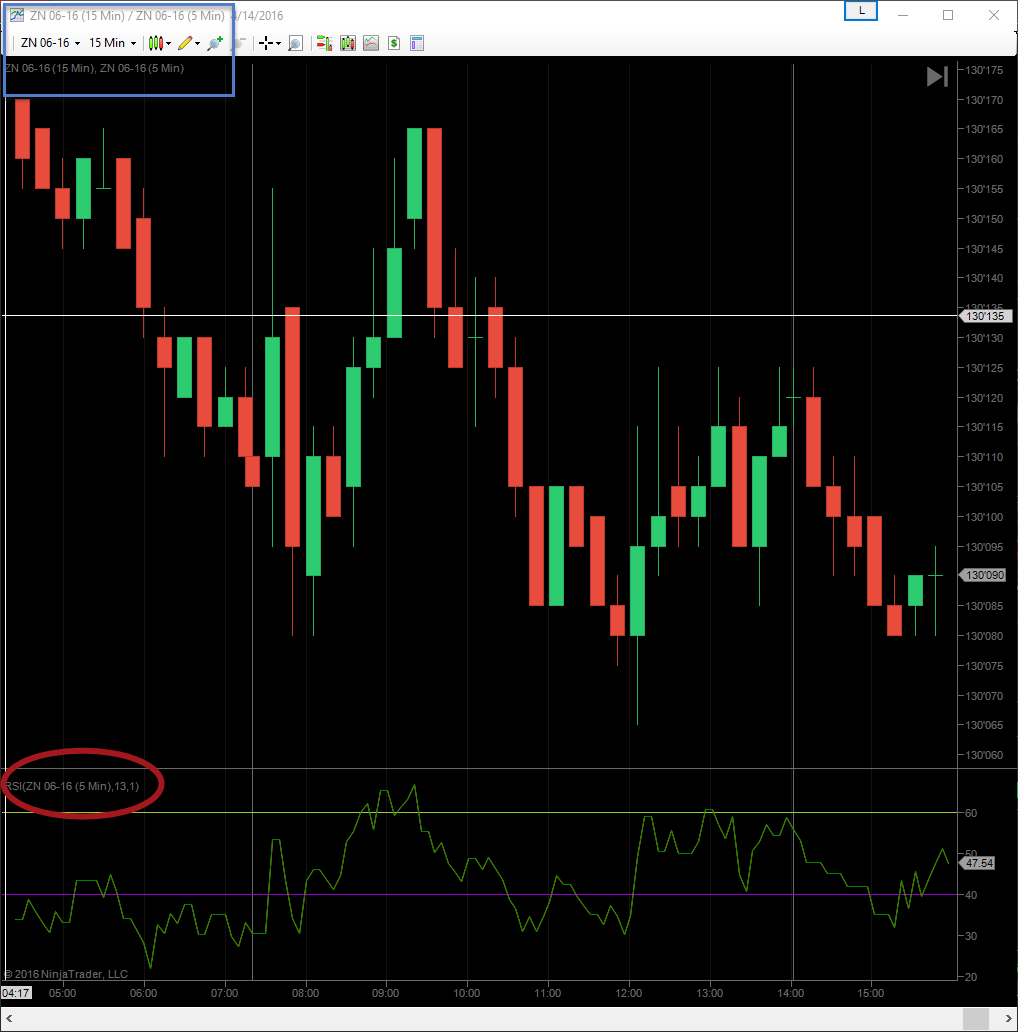Open the Data Series candlestick icon
This screenshot has width=1018, height=1032.
tap(348, 43)
